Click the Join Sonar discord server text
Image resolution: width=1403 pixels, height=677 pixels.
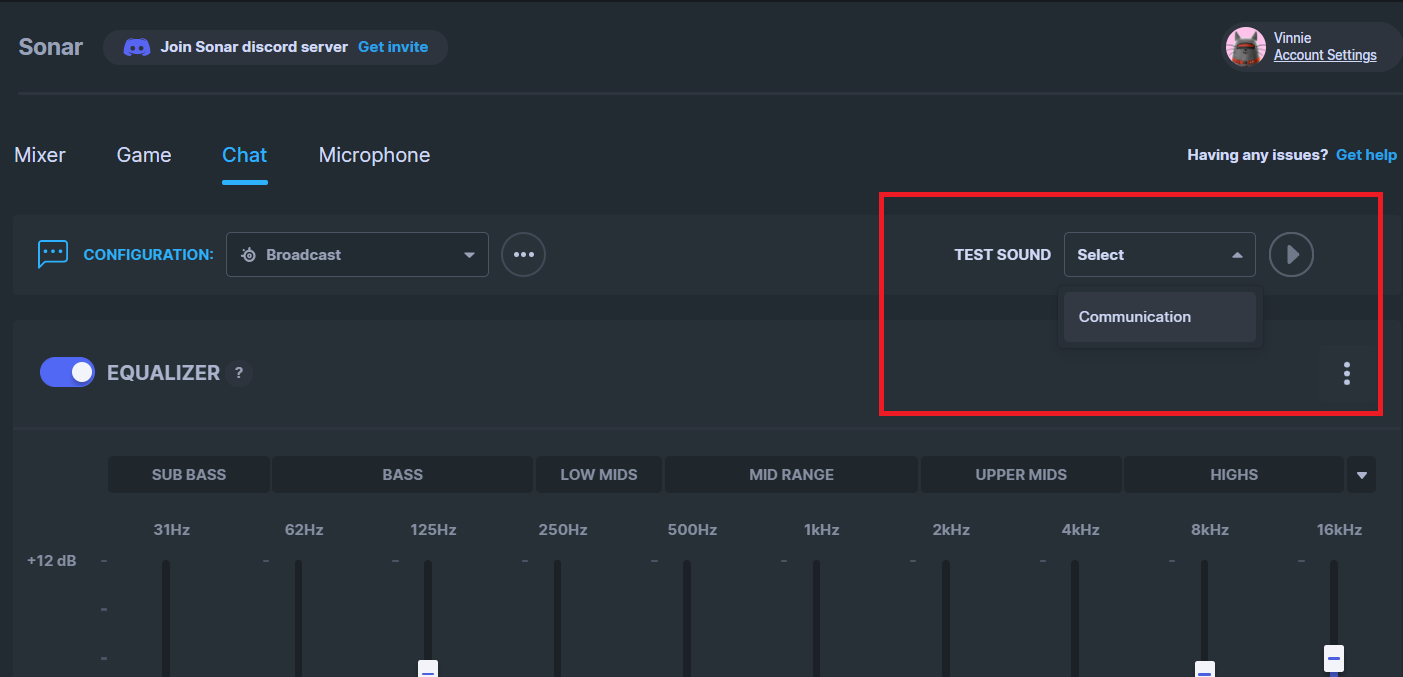pyautogui.click(x=254, y=47)
